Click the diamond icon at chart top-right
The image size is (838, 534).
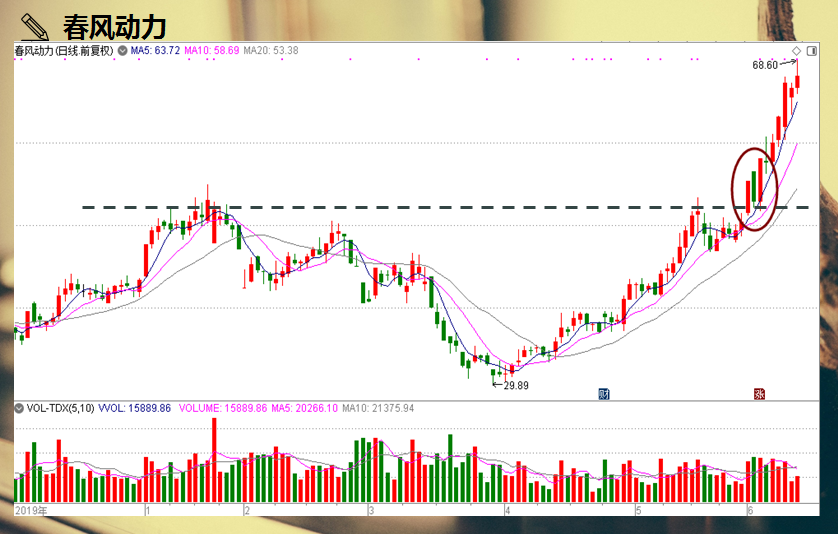(796, 50)
